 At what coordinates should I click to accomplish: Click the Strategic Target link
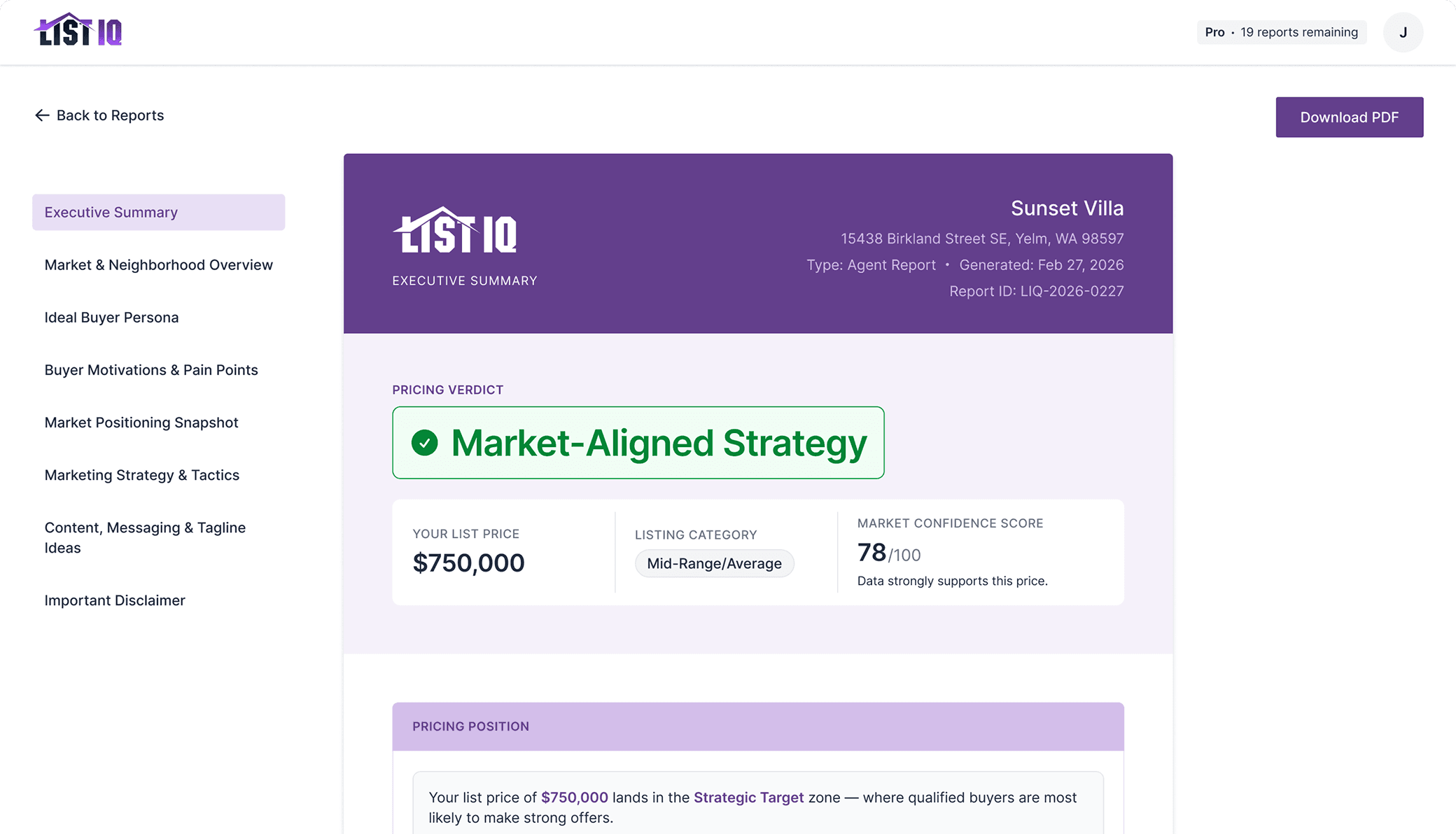pyautogui.click(x=748, y=797)
